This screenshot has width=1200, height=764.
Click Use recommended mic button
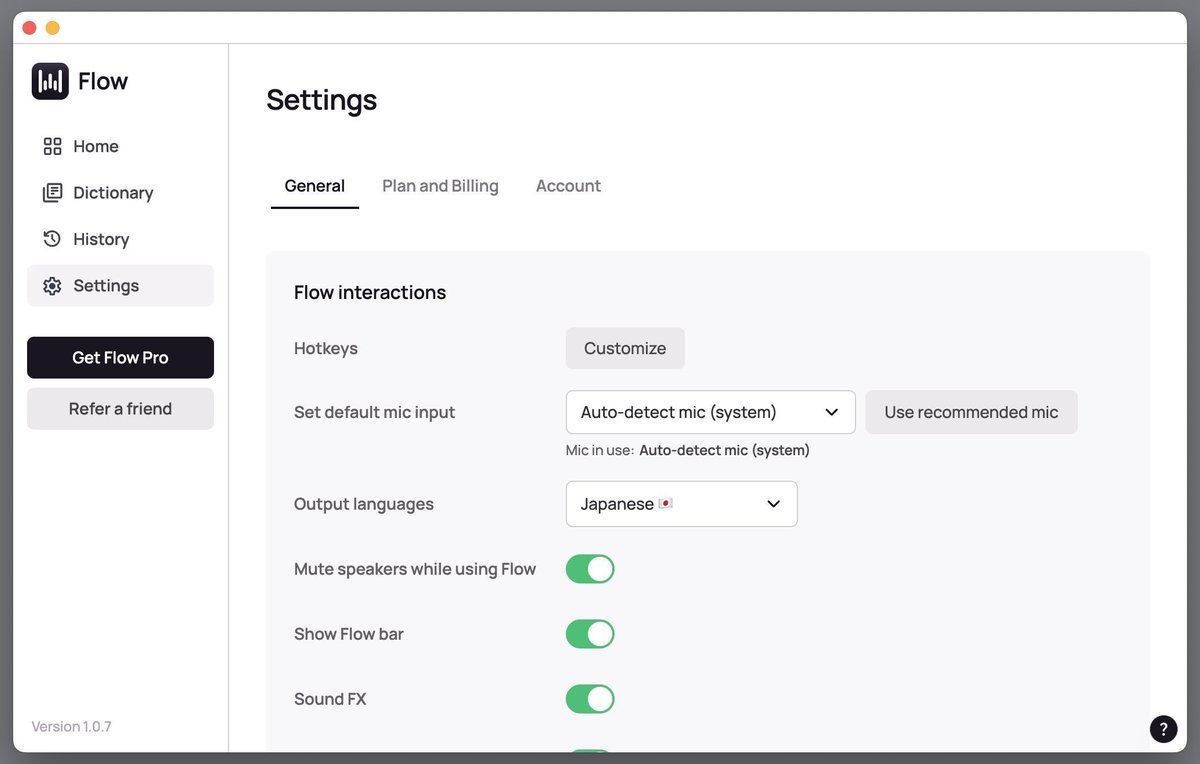(971, 412)
